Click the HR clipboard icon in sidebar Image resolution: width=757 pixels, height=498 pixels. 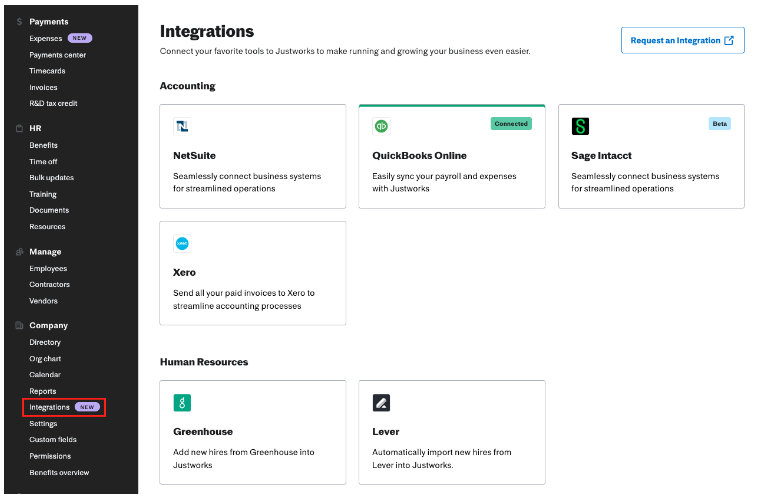click(x=19, y=128)
